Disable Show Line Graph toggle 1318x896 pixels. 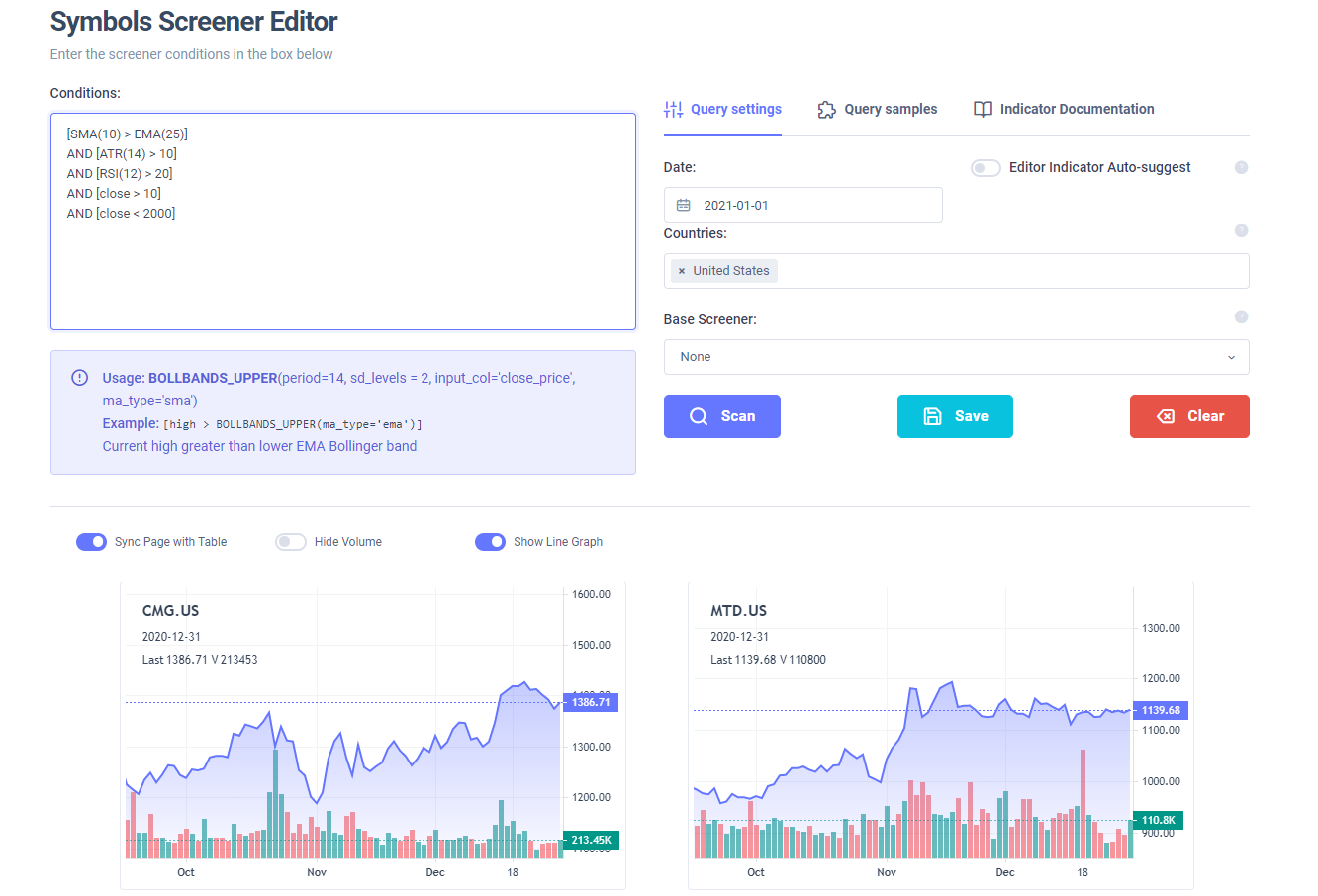coord(490,542)
